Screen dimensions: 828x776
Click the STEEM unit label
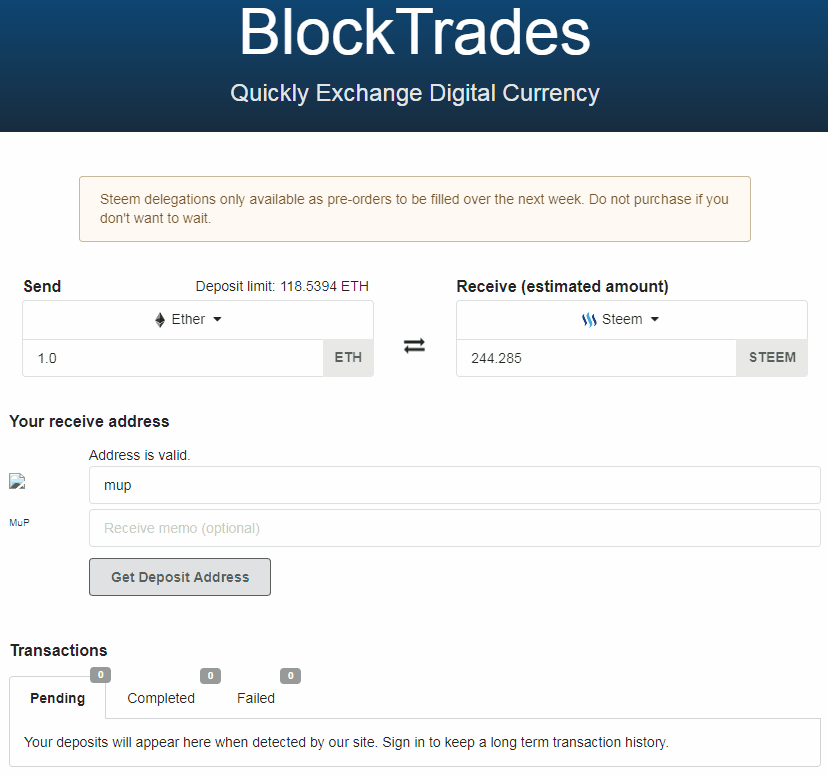pos(772,358)
